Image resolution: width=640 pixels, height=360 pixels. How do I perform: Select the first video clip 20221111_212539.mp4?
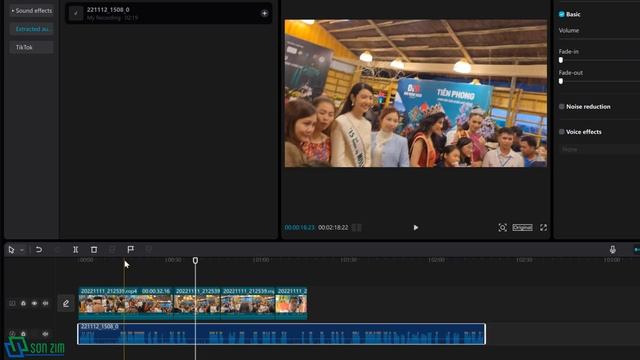click(126, 303)
